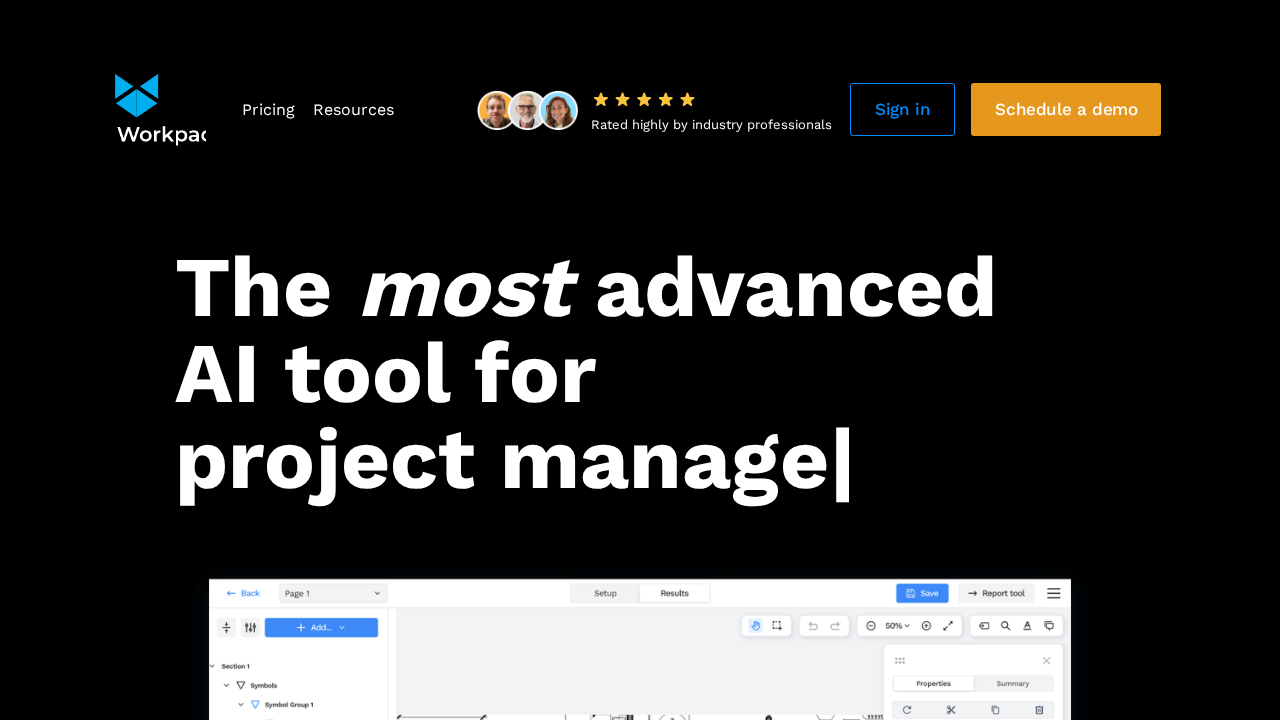This screenshot has width=1280, height=720.
Task: Activate the rectangle selection tool
Action: (x=777, y=626)
